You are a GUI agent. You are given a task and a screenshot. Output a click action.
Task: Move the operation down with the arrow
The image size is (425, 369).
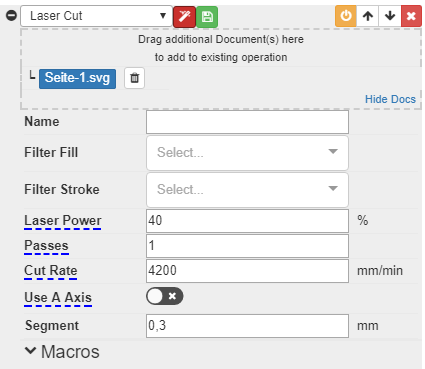(390, 16)
